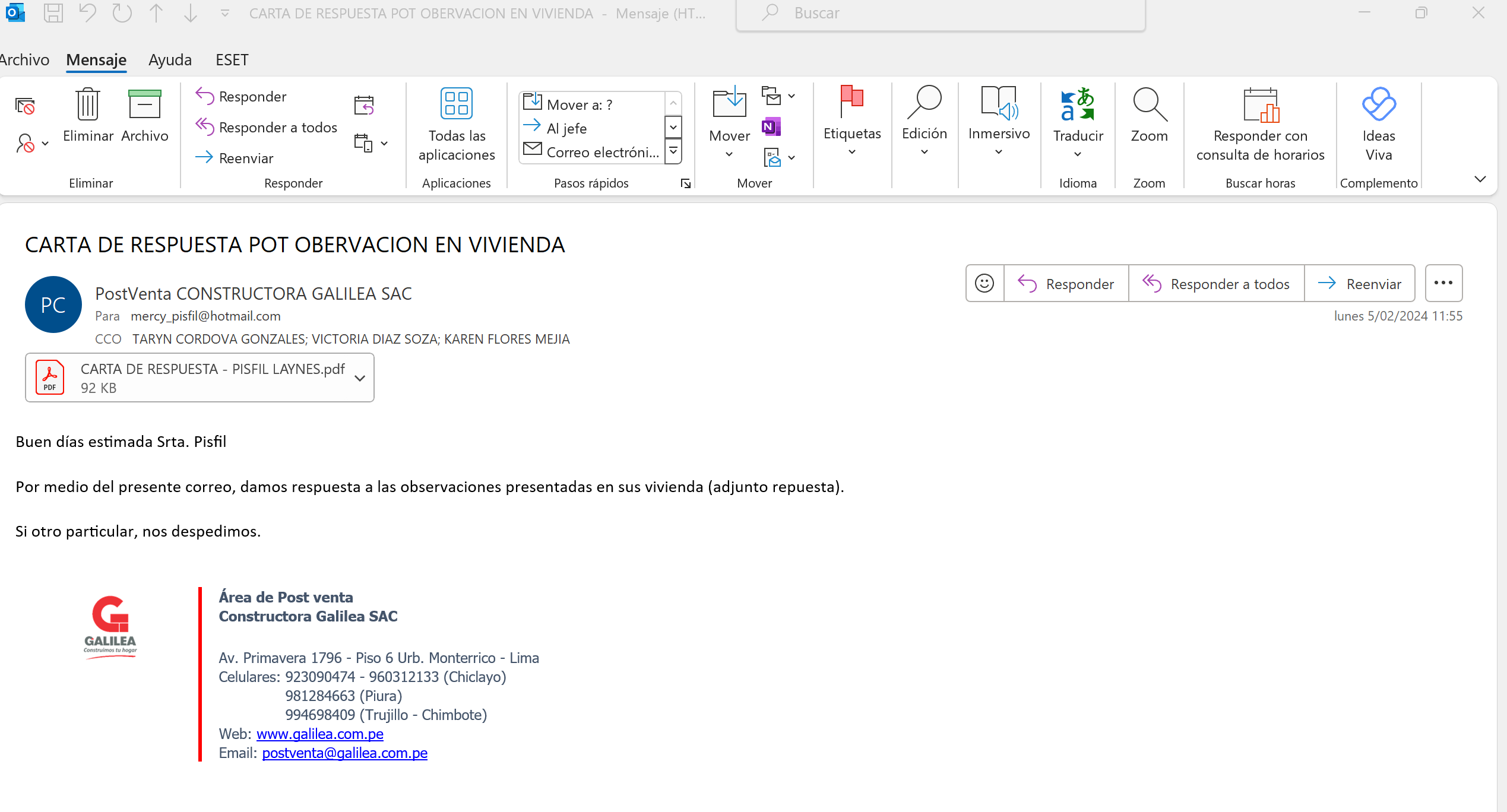Open the Archivo tab
The width and height of the screenshot is (1507, 812).
click(24, 60)
